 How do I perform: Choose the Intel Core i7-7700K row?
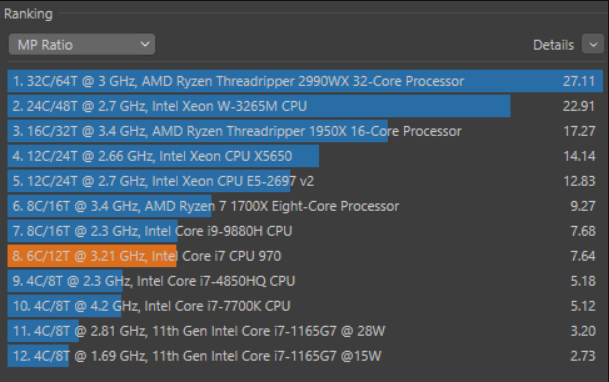[x=305, y=306]
